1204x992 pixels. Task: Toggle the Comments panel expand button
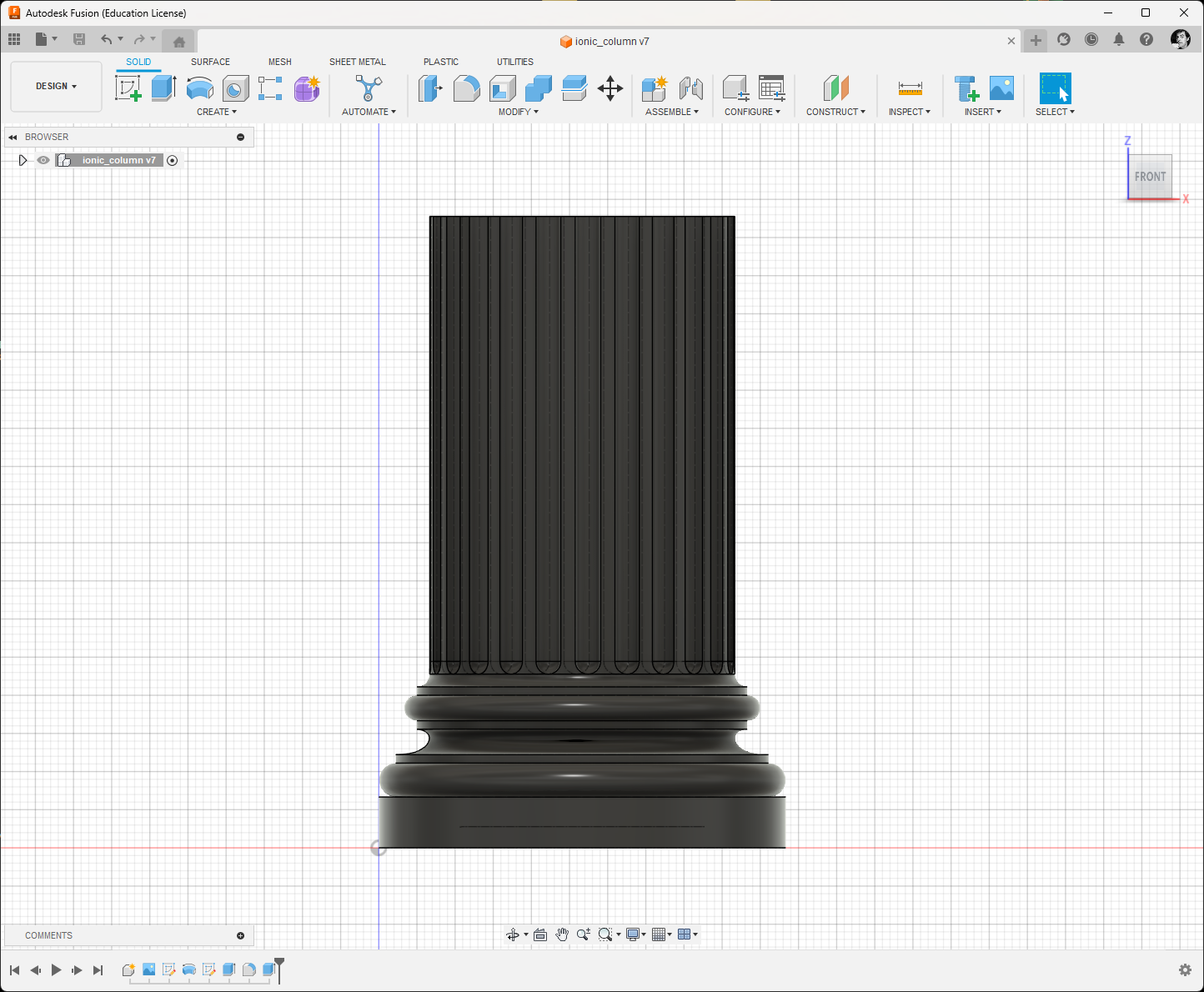pyautogui.click(x=241, y=935)
